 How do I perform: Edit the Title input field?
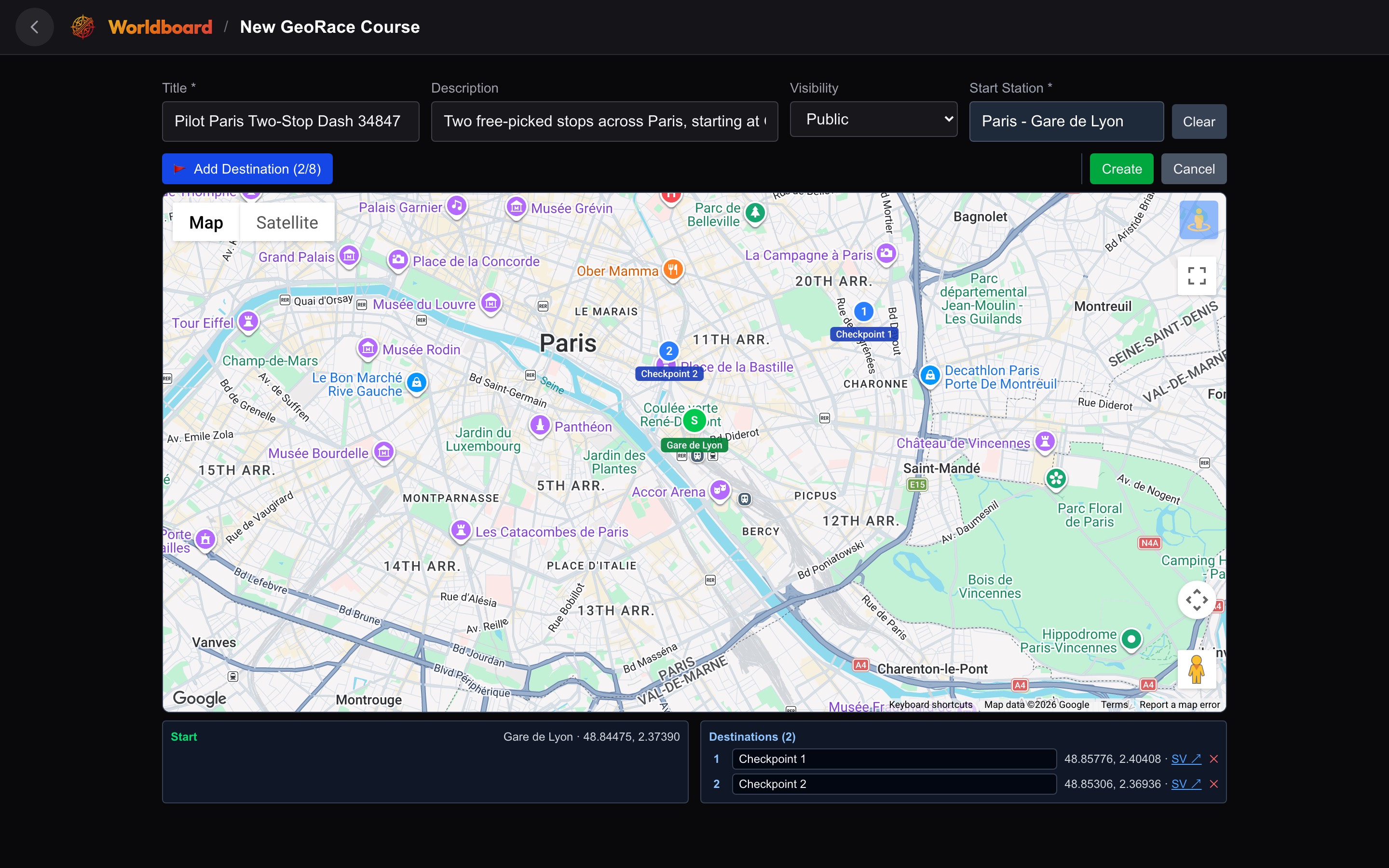pyautogui.click(x=290, y=121)
